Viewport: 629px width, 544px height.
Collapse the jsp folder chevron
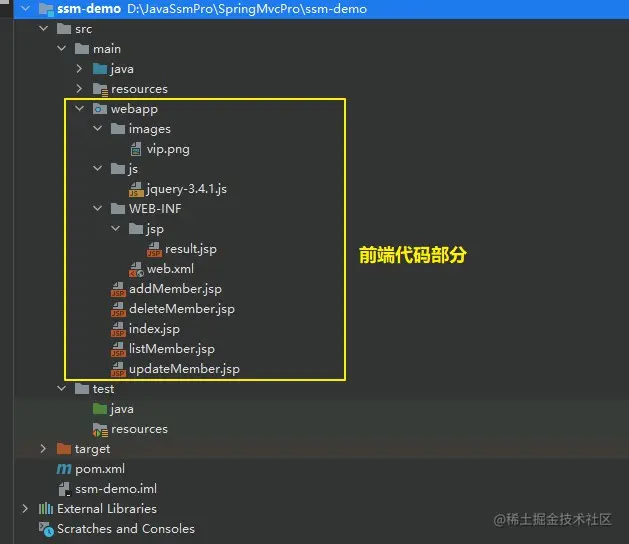click(x=116, y=228)
